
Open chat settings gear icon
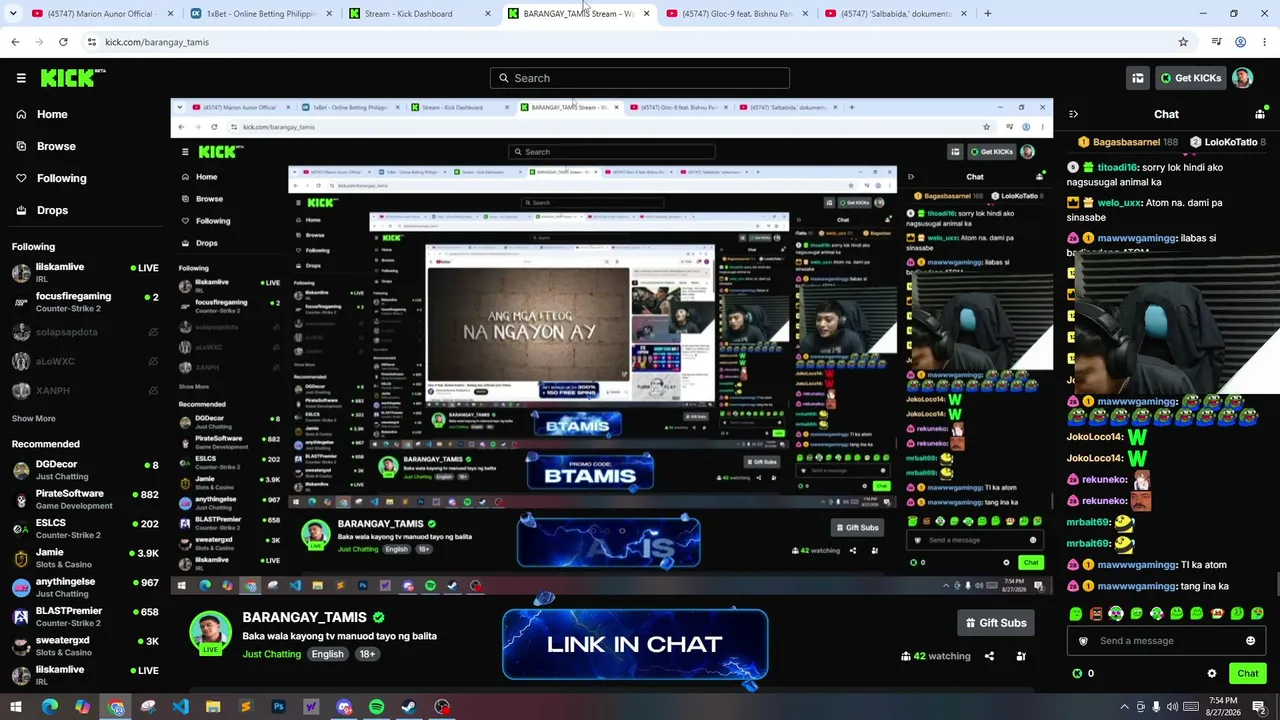click(1212, 674)
